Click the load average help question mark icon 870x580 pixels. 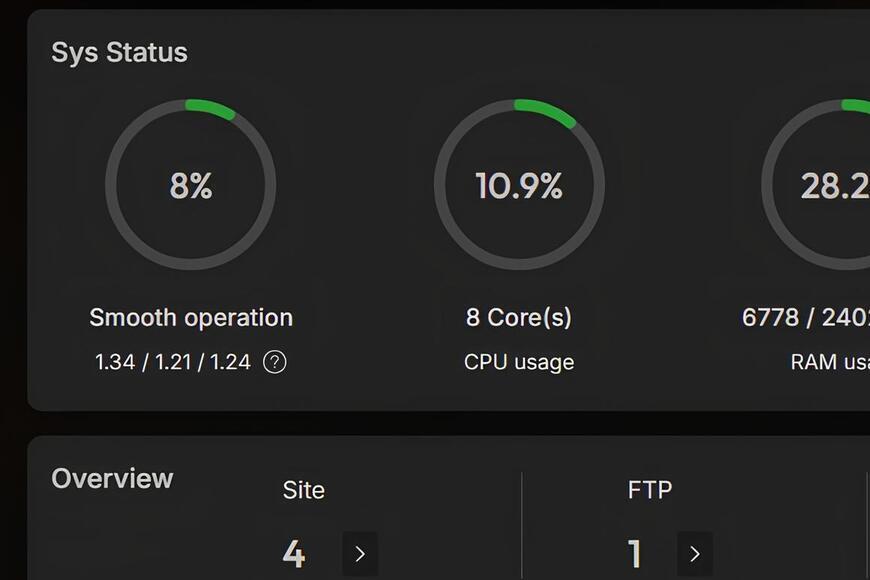tap(274, 362)
